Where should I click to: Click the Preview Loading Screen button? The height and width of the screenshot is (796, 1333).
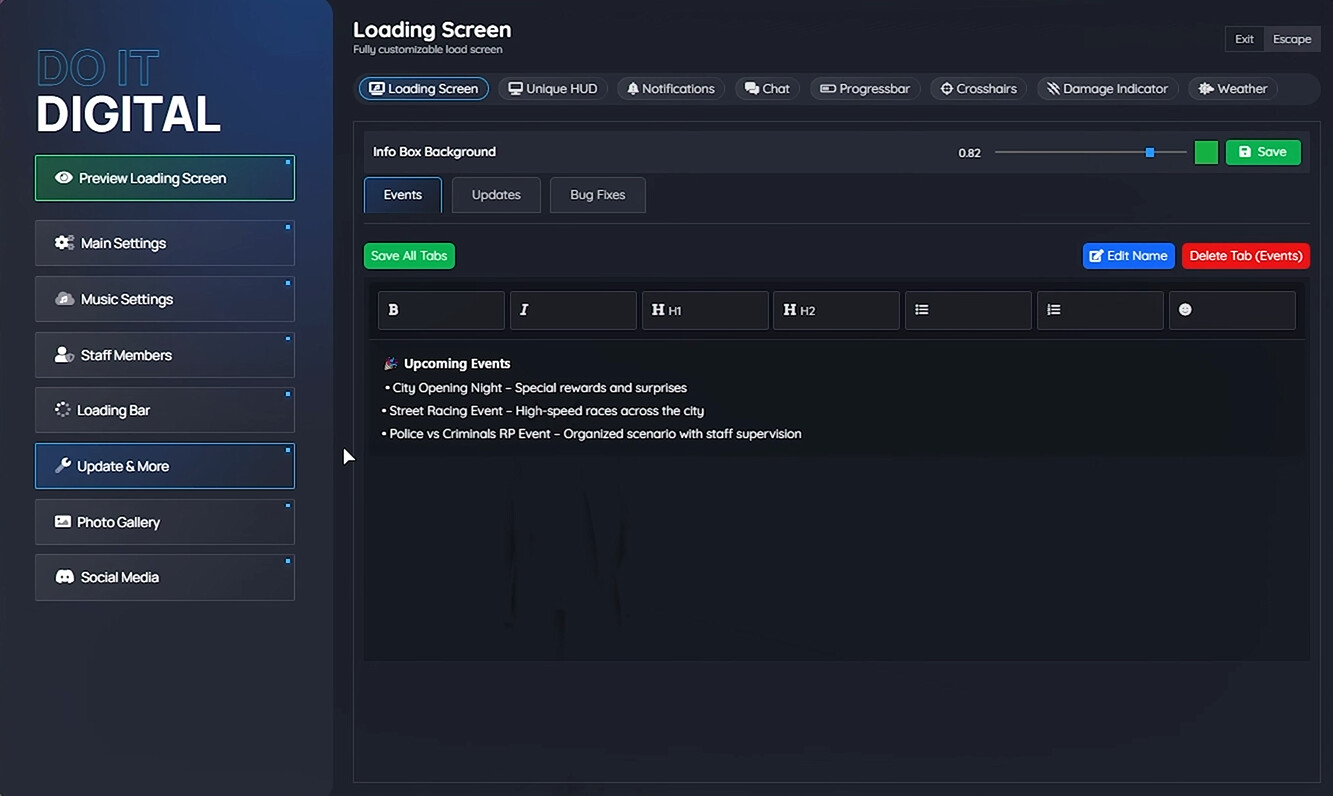pos(165,178)
